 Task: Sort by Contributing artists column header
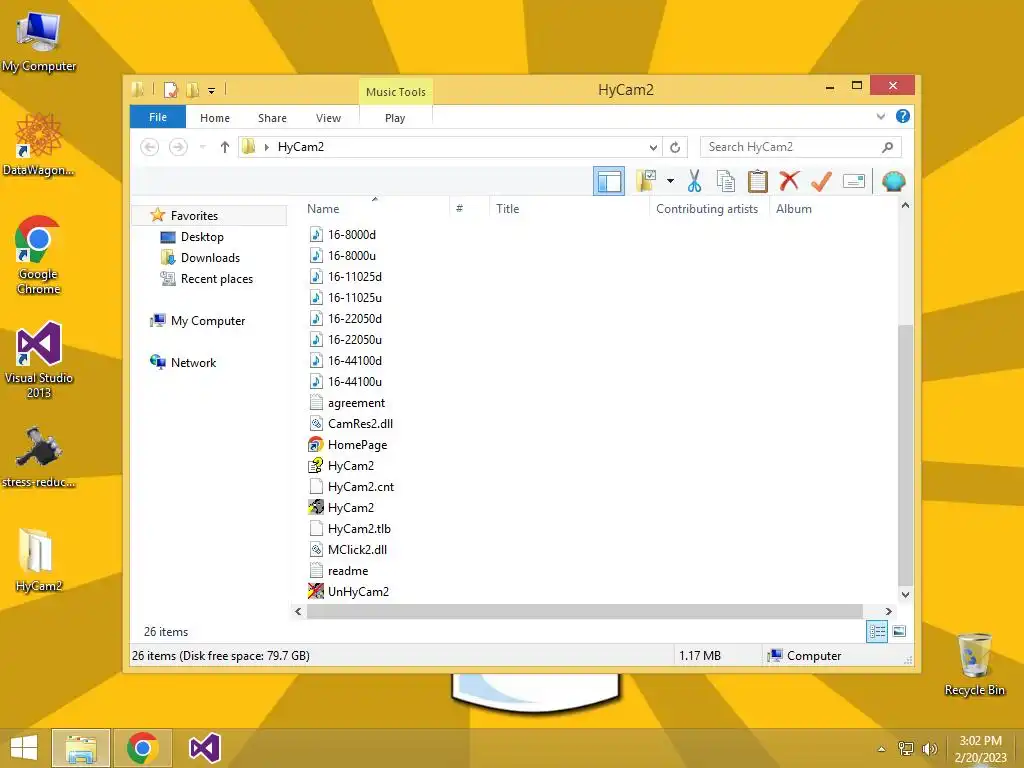point(707,208)
